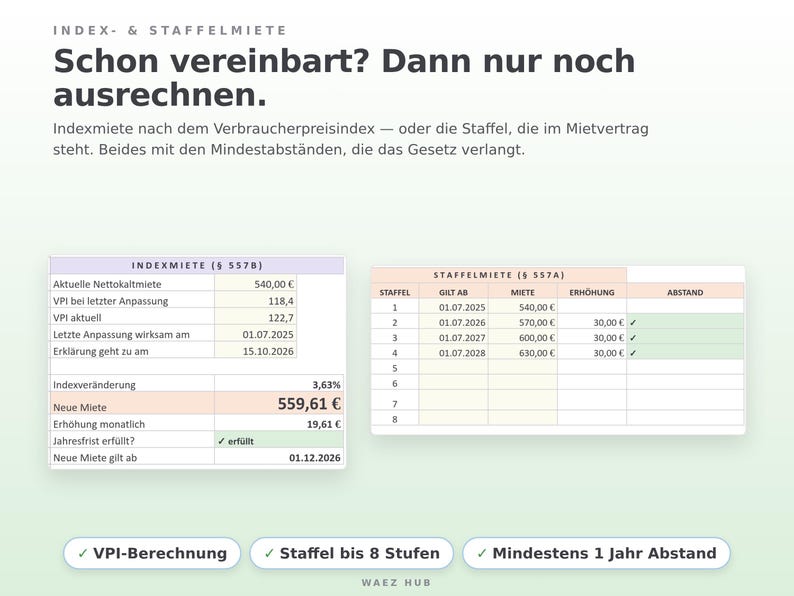Click the STAFFEL column header

click(x=395, y=292)
